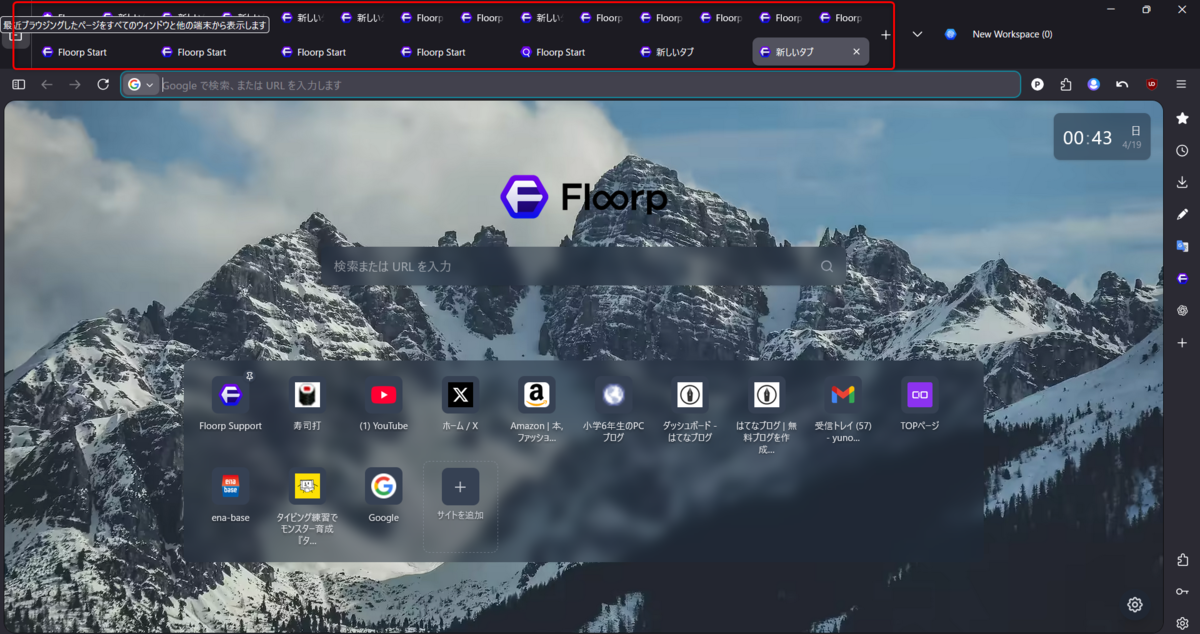This screenshot has width=1200, height=634.
Task: Switch to the active 新しいタブ tab
Action: click(810, 52)
